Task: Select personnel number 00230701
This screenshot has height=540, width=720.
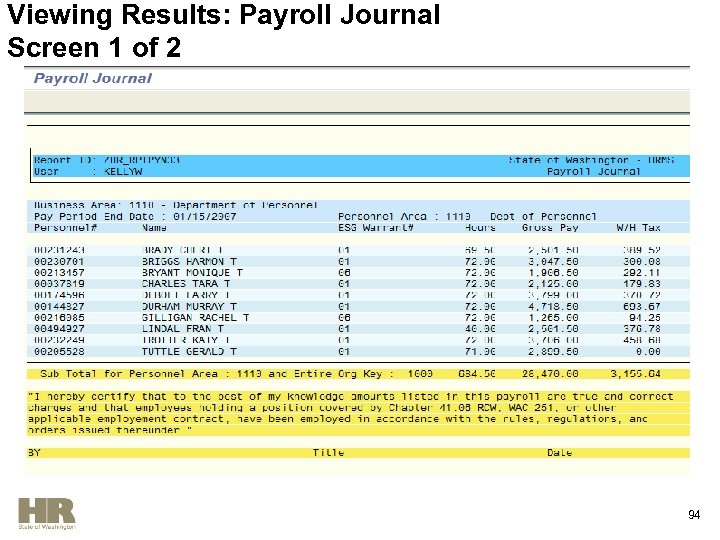Action: coord(59,262)
